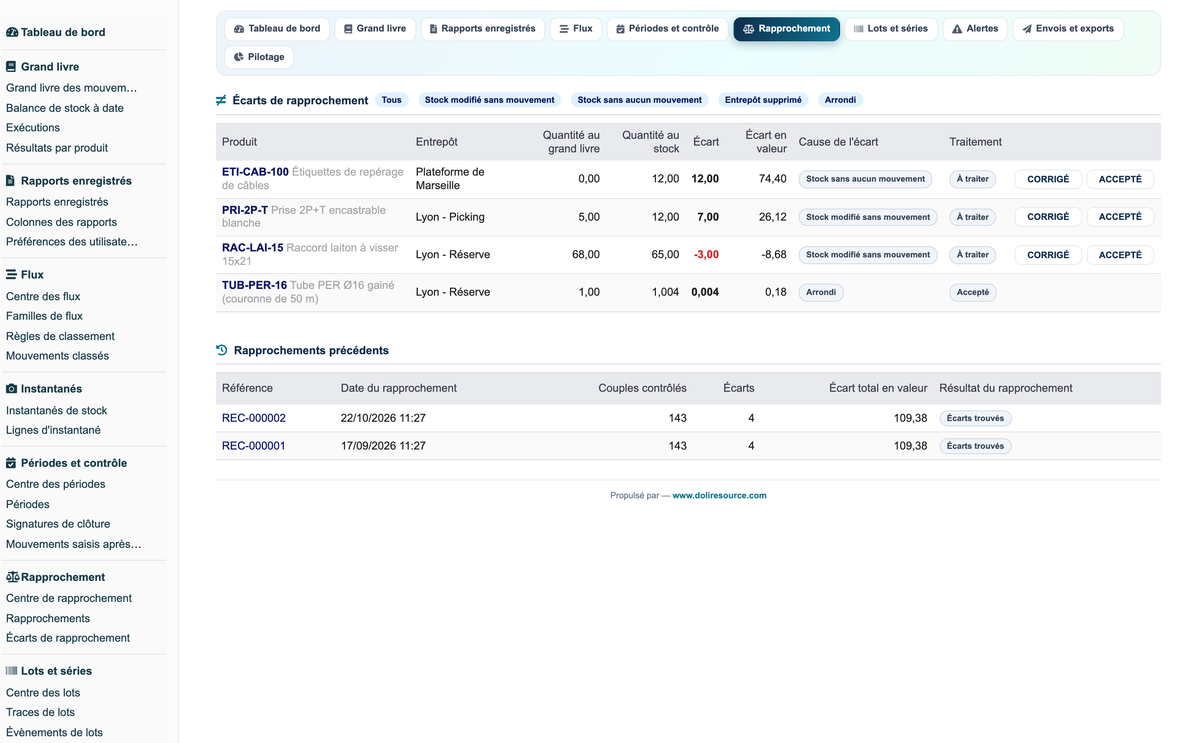
Task: Switch to Lots et séries tab
Action: [891, 29]
